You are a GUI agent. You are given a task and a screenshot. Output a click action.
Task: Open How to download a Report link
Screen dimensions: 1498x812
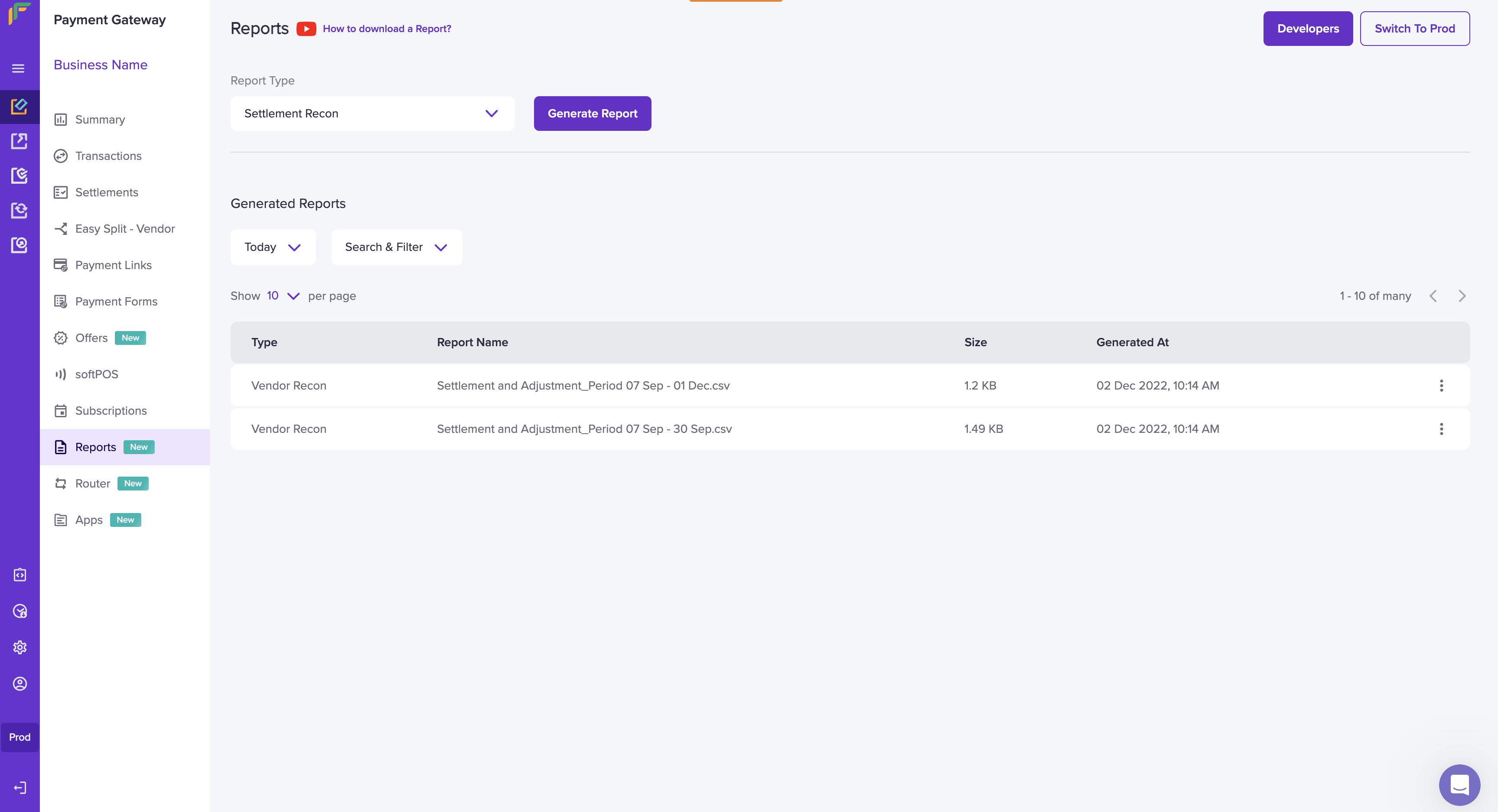[x=387, y=29]
